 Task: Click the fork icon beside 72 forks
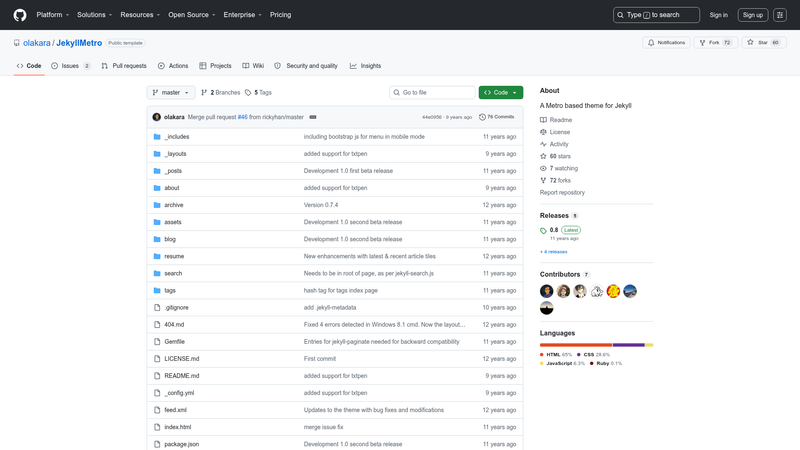[543, 181]
